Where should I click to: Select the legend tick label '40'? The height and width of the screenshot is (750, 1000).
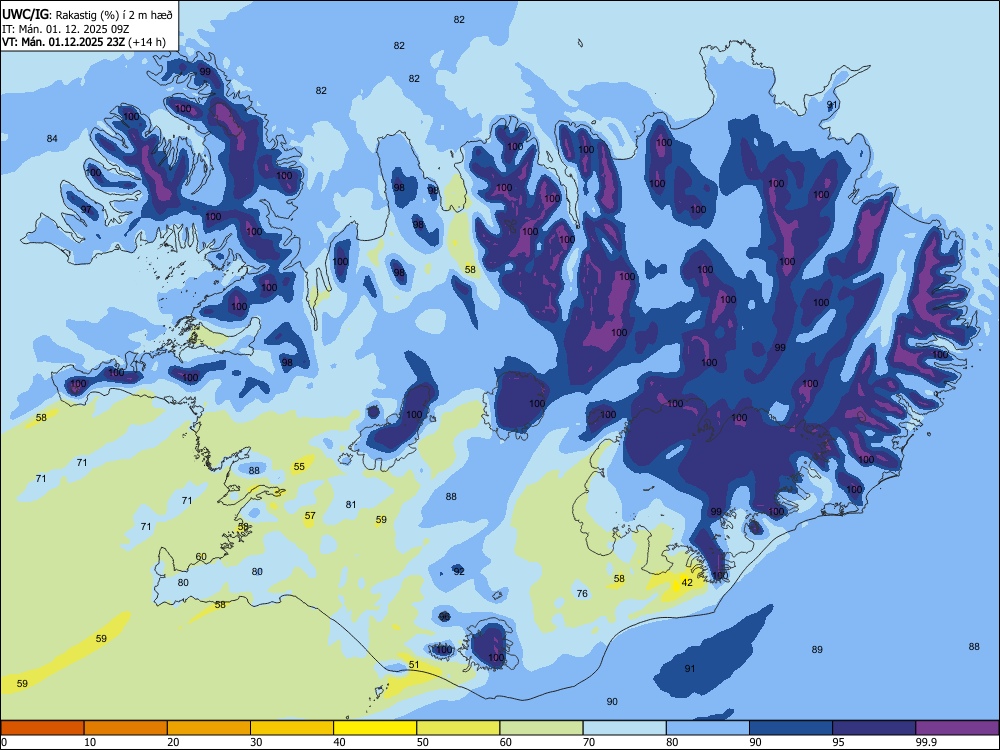point(340,742)
